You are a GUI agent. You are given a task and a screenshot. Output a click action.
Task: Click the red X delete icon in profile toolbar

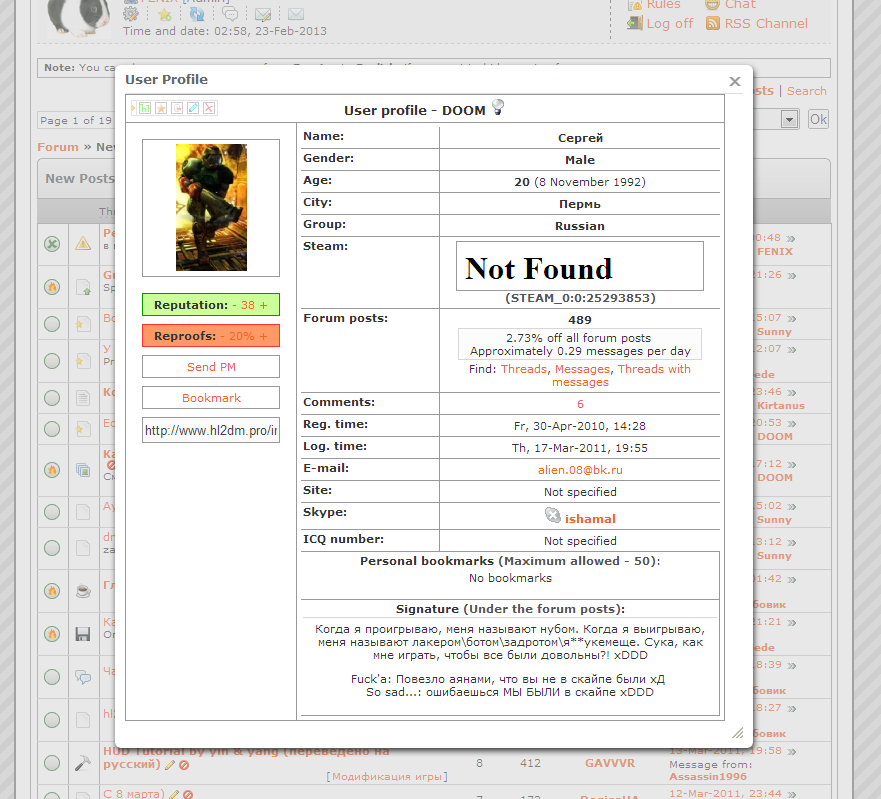209,108
